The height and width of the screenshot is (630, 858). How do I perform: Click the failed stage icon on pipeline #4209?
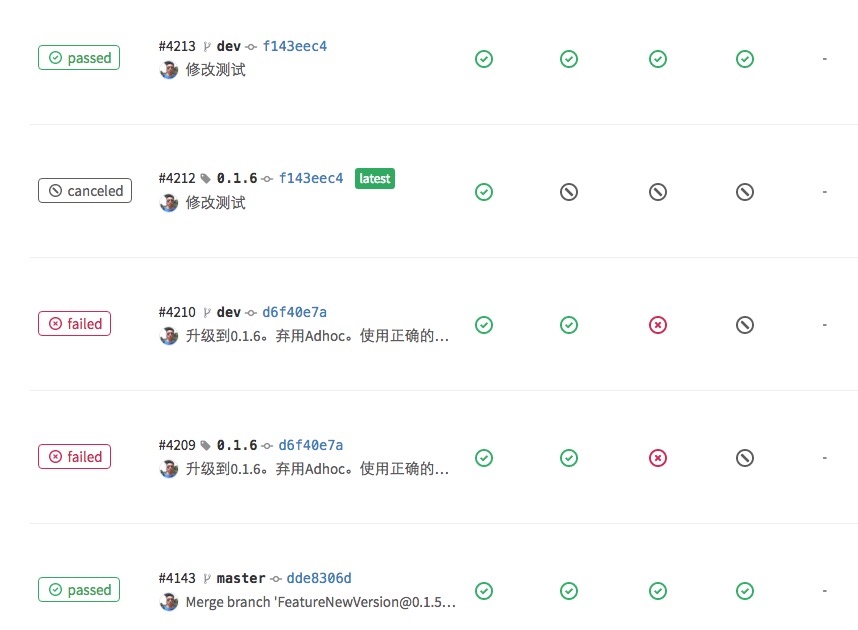657,457
